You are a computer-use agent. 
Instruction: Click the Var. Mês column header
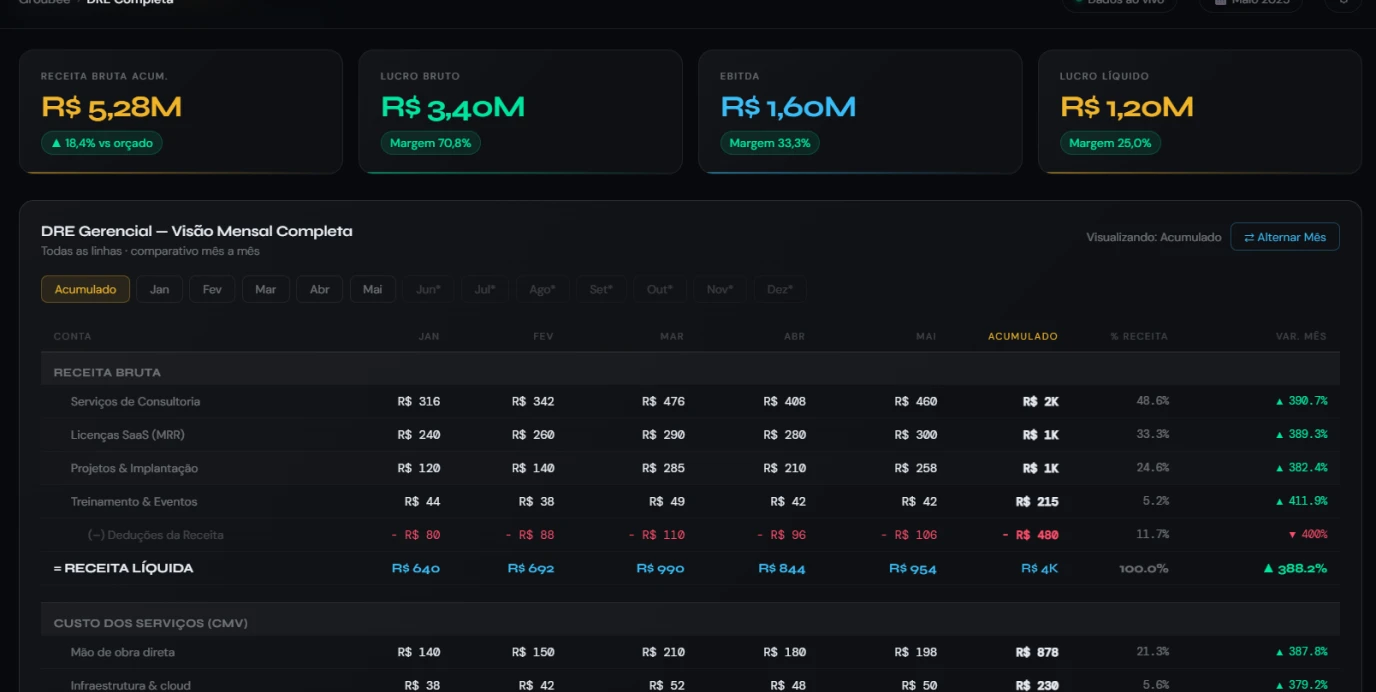(1301, 336)
